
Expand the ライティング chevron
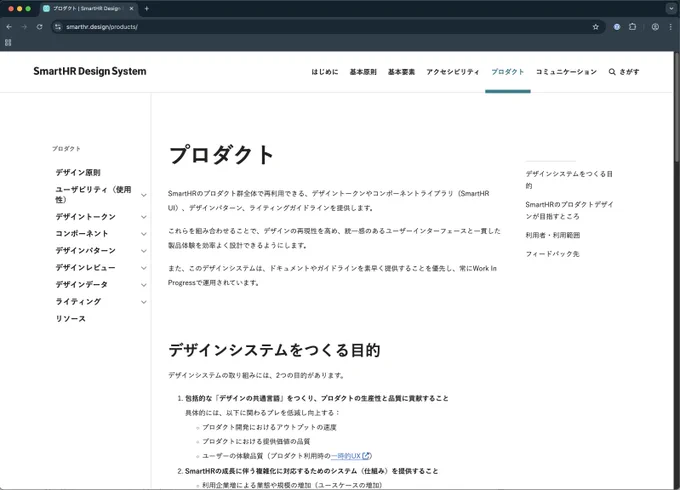[144, 302]
